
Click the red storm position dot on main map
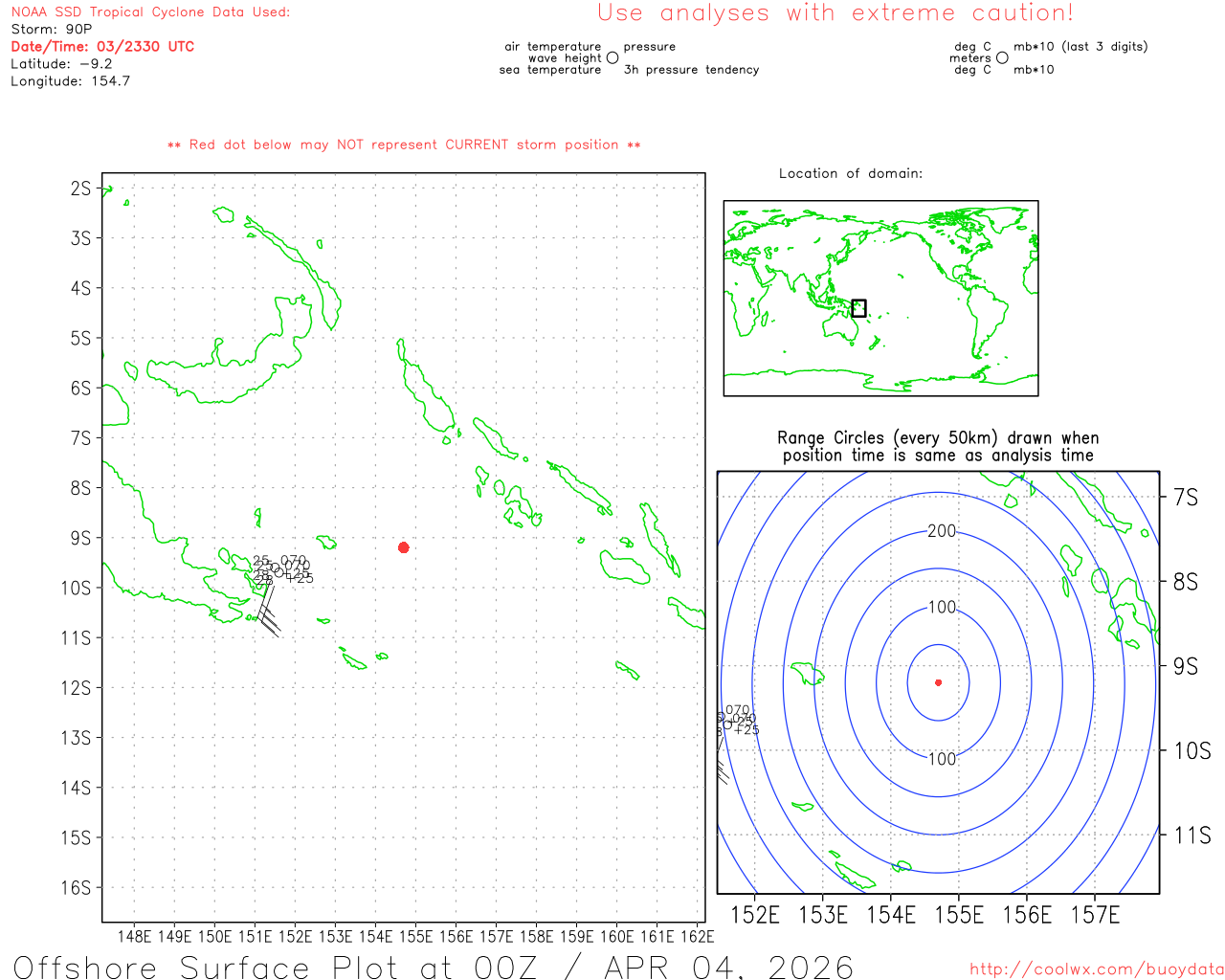pyautogui.click(x=404, y=547)
